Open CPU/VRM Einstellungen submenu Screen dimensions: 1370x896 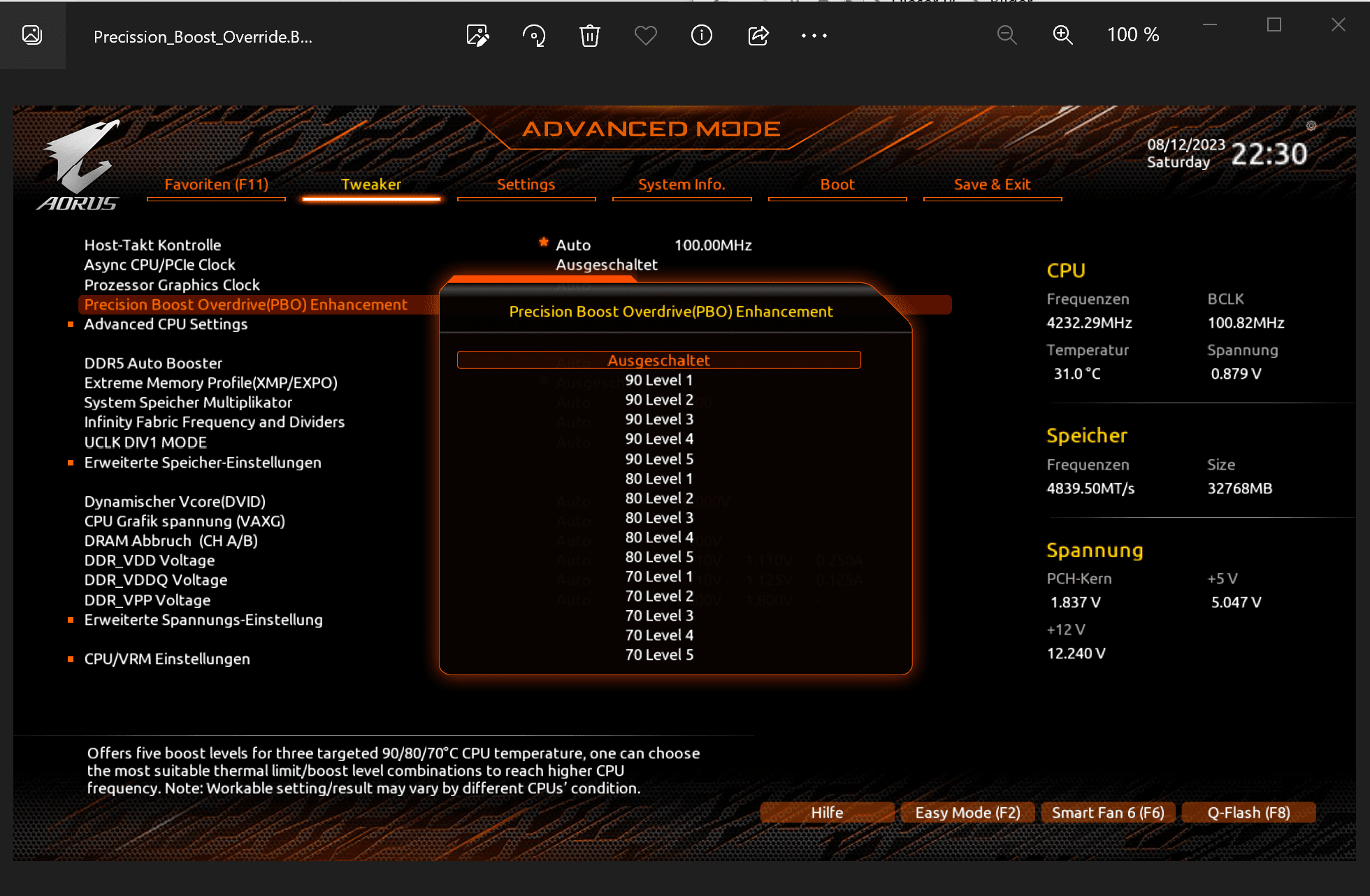pos(167,659)
